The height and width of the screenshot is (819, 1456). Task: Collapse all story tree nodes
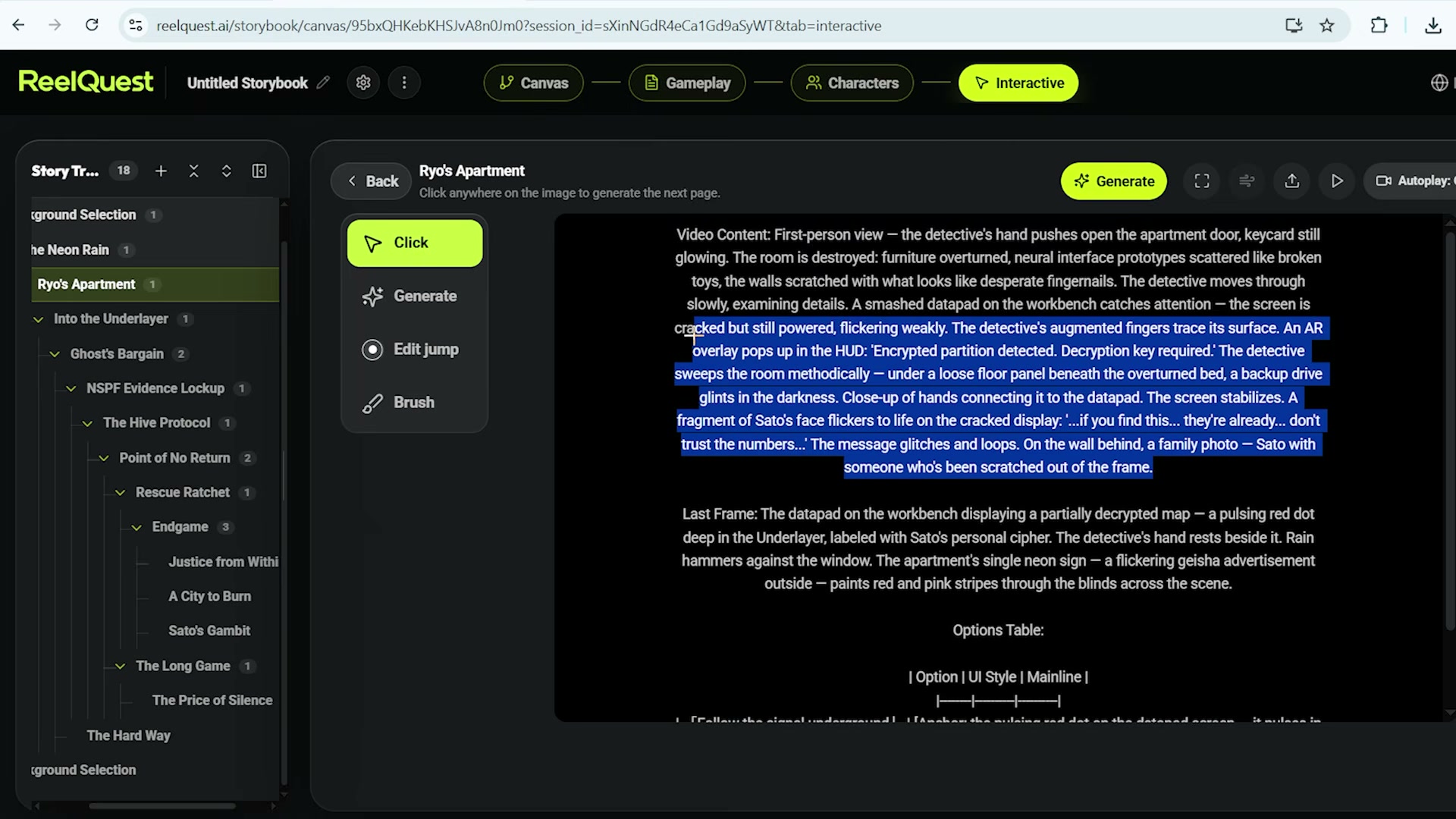pos(193,171)
